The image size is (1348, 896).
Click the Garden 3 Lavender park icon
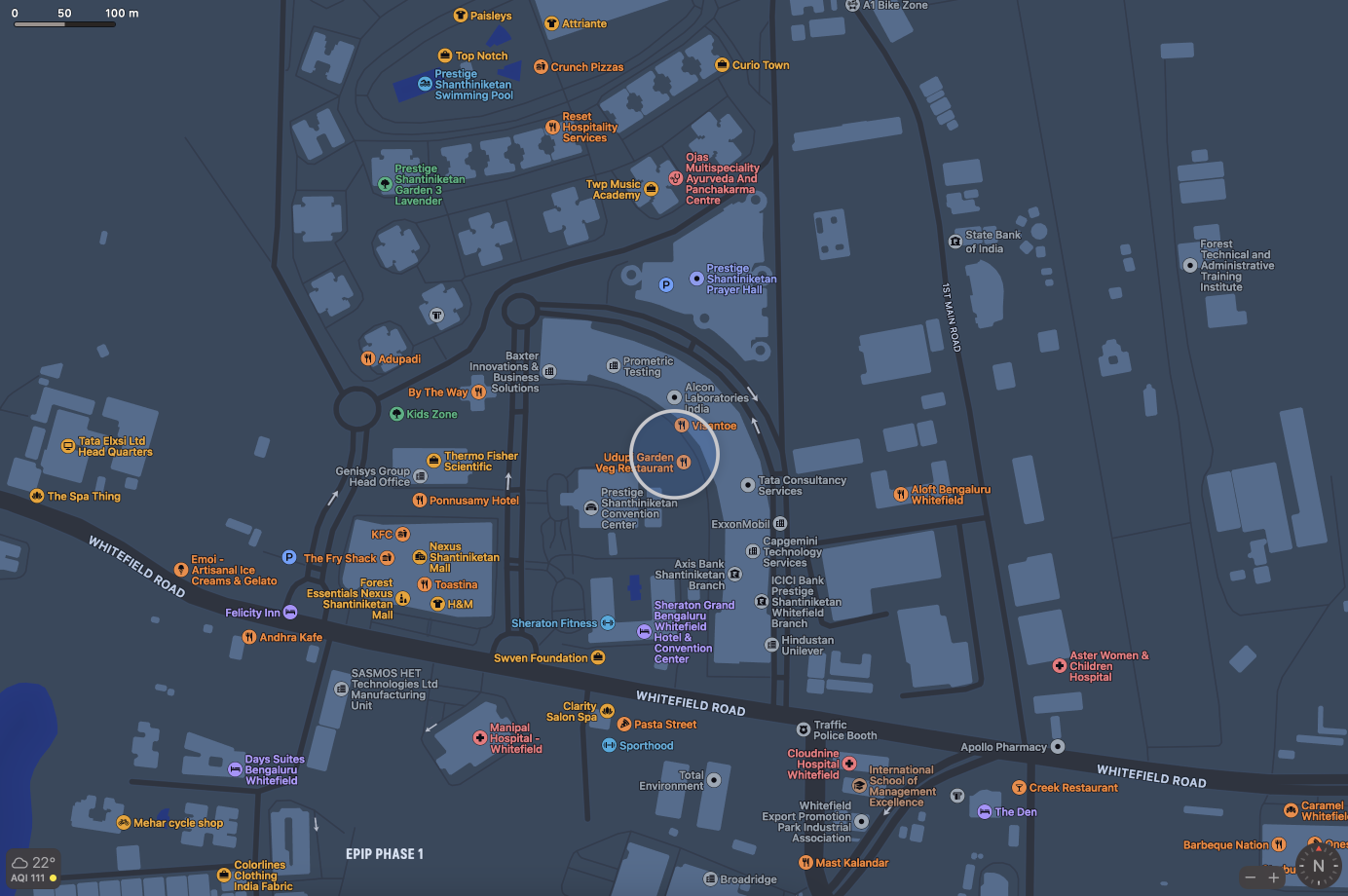(x=385, y=184)
